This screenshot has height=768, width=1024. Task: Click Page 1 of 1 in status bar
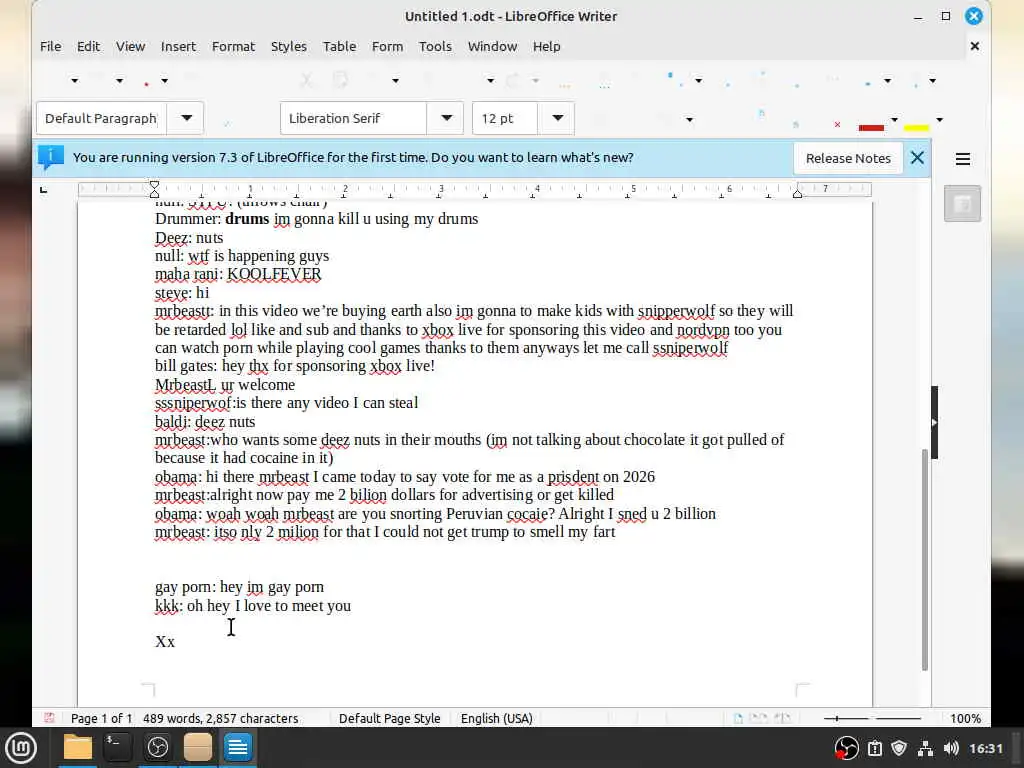point(101,718)
